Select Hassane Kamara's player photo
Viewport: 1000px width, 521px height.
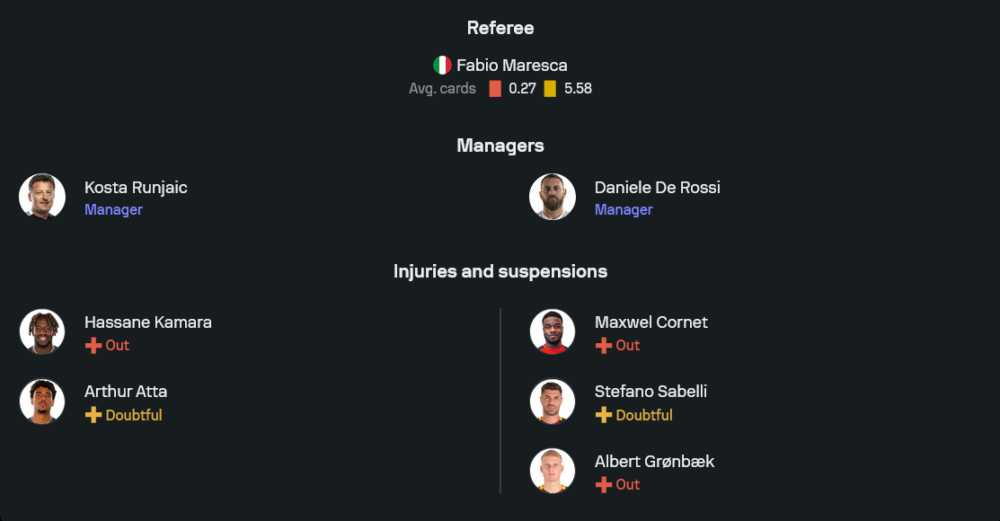pyautogui.click(x=42, y=332)
